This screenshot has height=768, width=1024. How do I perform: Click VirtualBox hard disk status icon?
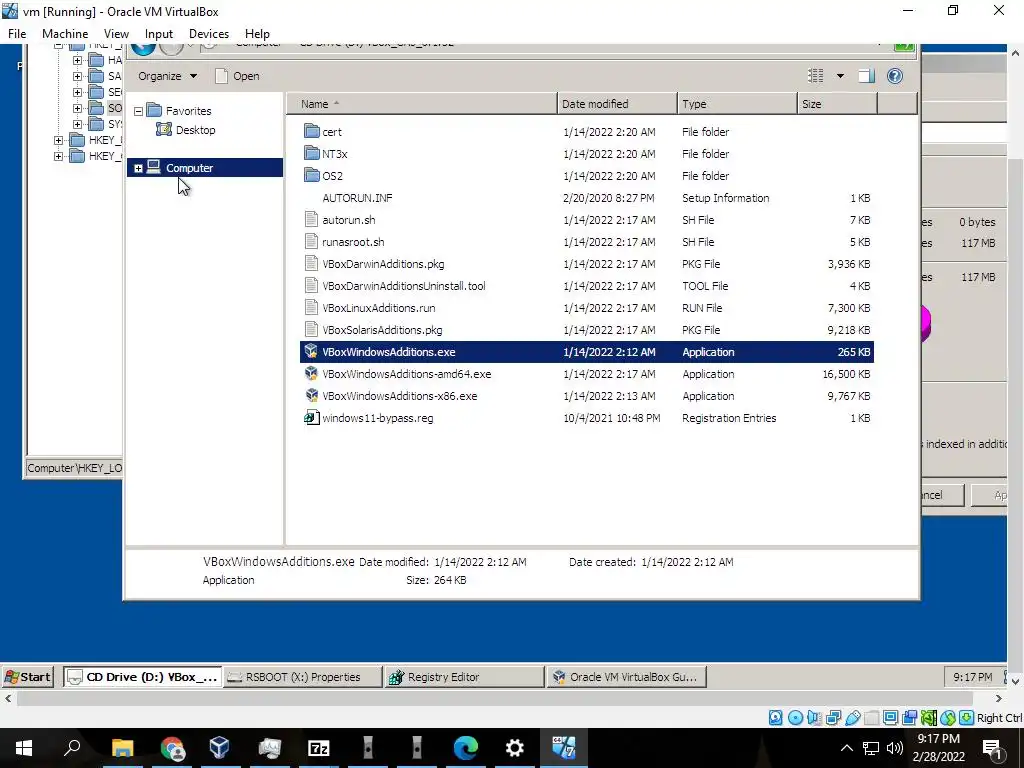tap(775, 718)
